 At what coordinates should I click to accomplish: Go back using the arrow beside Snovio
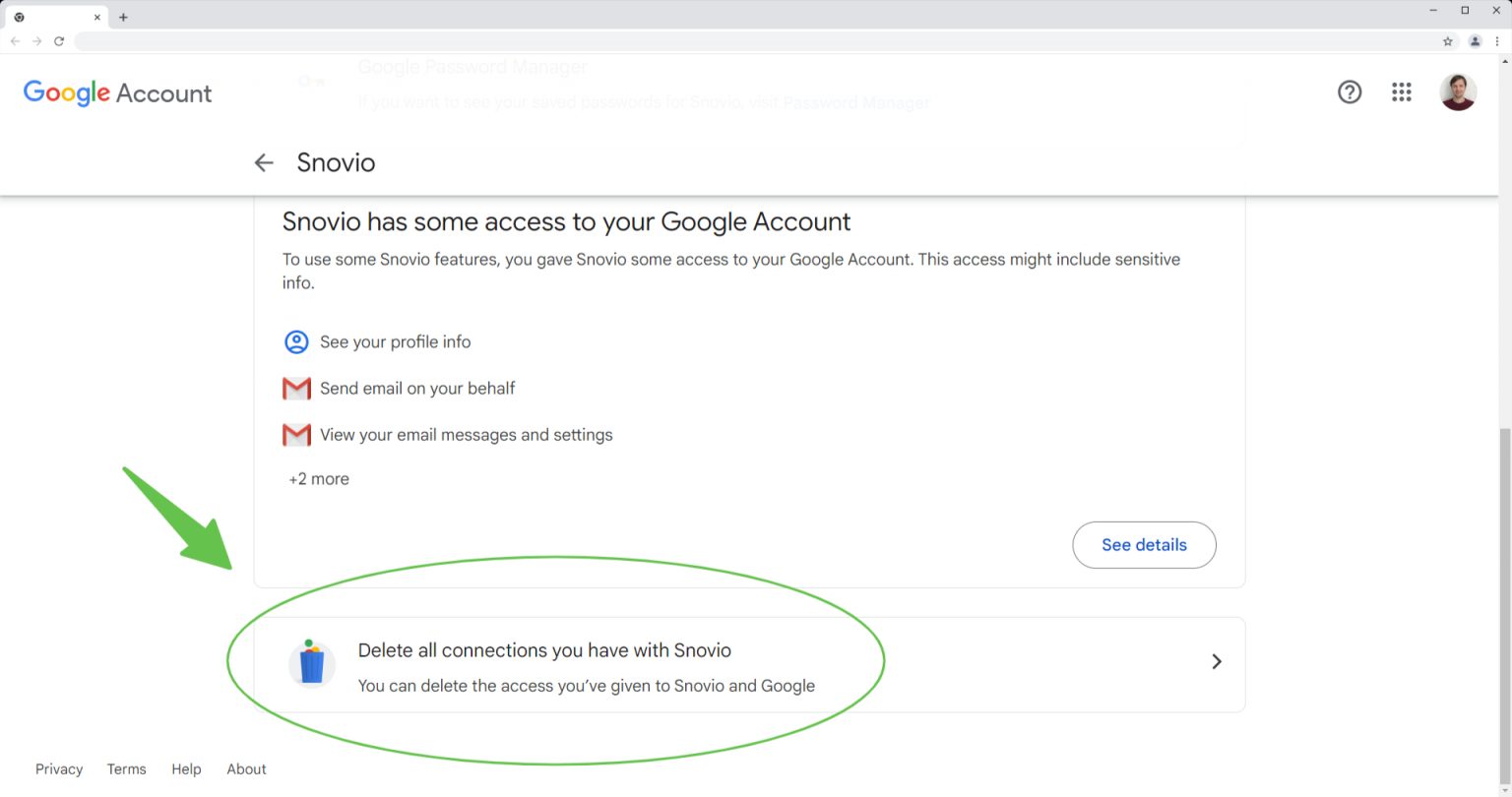(263, 162)
